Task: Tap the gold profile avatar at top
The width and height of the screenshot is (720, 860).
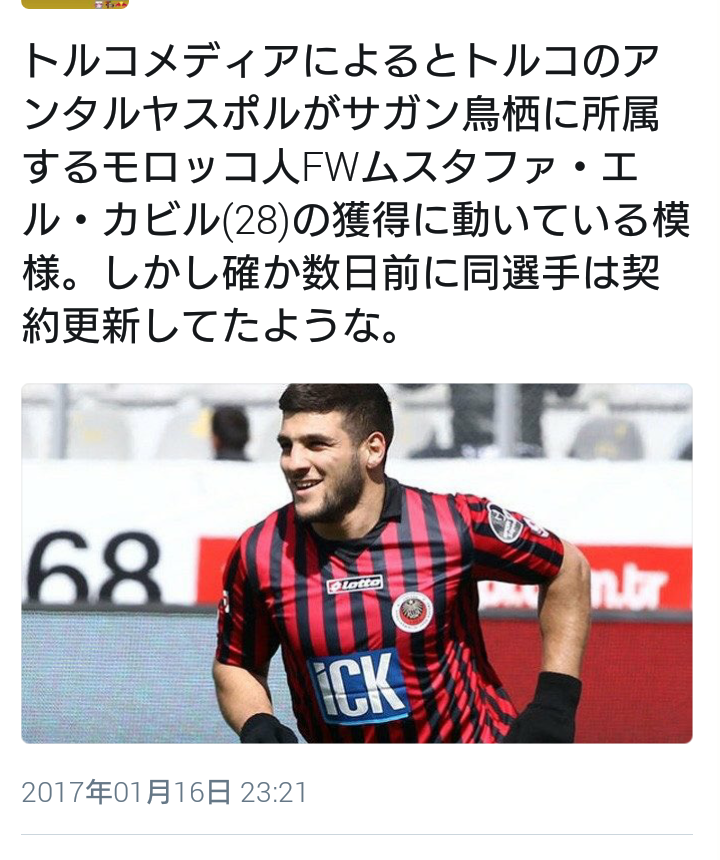Action: coord(75,4)
